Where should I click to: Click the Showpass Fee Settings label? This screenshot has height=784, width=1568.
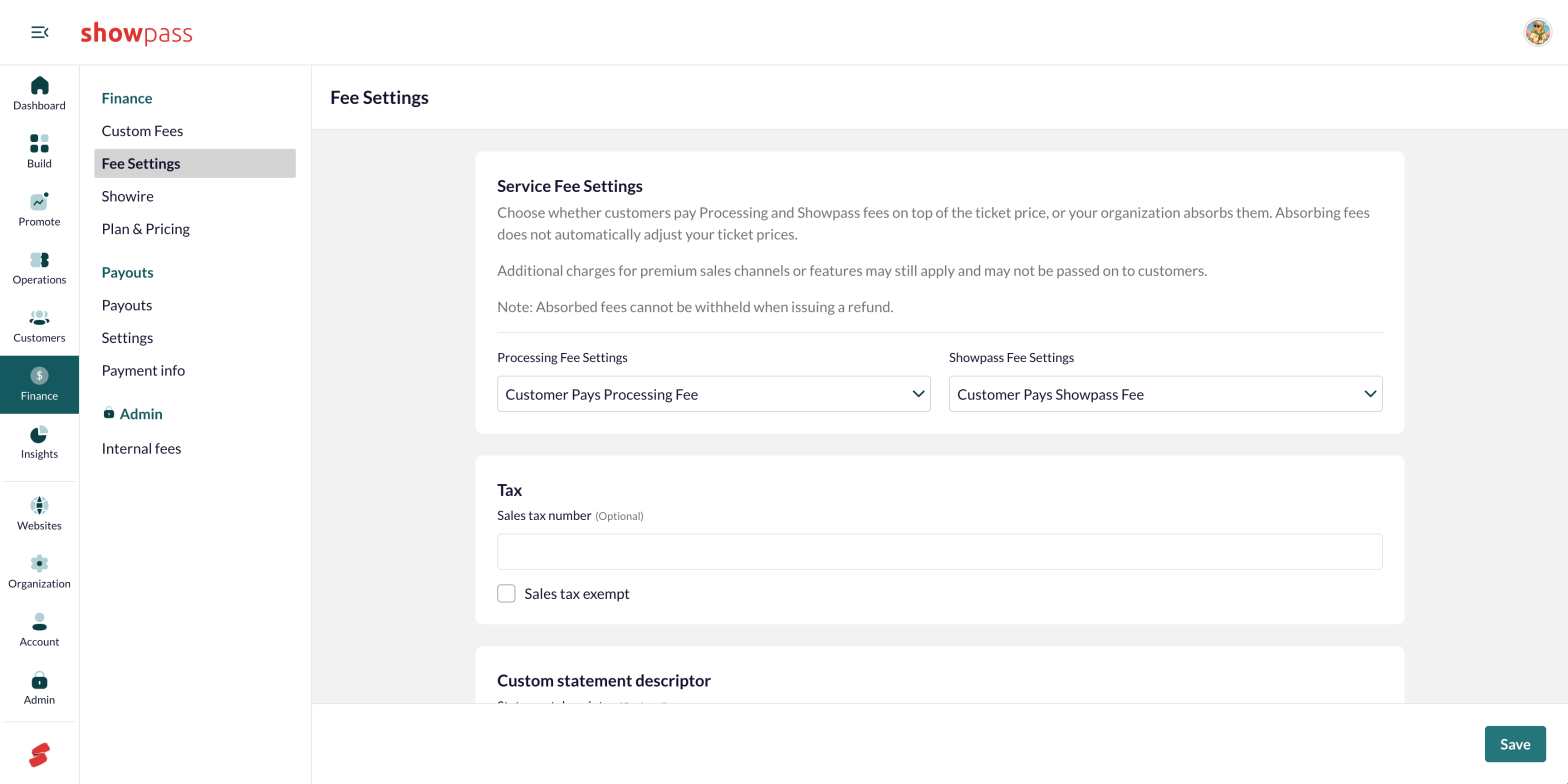1011,357
